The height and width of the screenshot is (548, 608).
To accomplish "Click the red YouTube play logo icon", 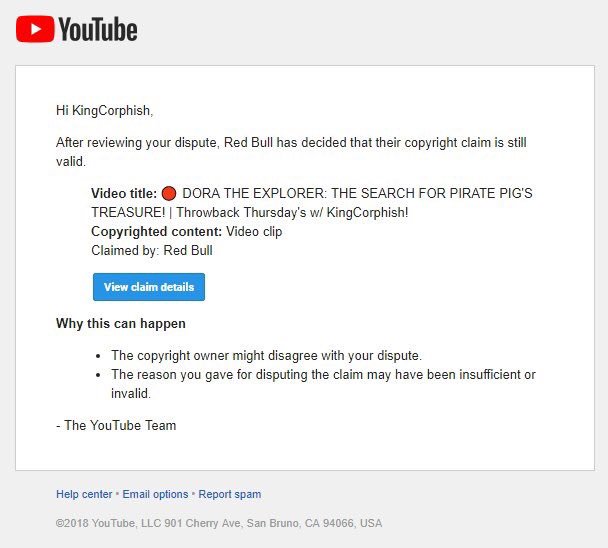I will (35, 29).
